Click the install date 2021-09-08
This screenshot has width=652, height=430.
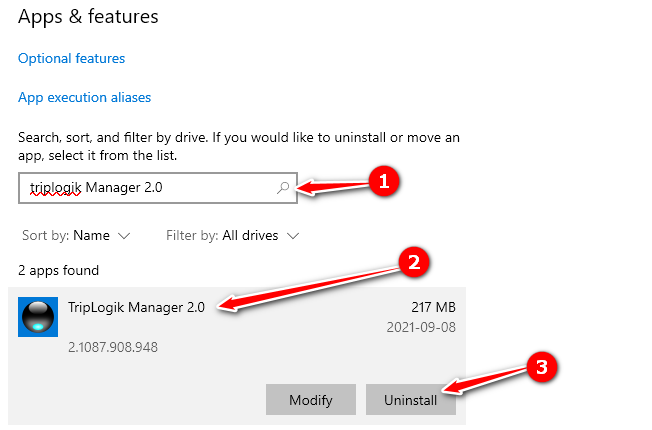click(421, 327)
